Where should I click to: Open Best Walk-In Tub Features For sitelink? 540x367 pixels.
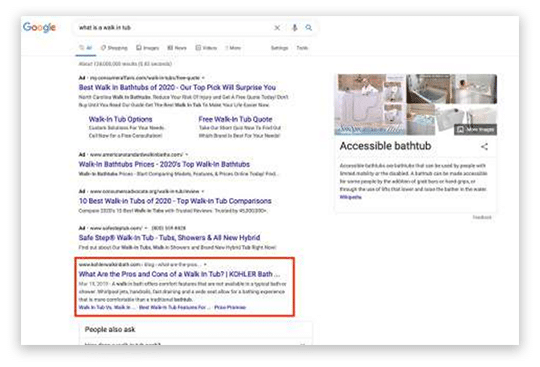point(174,307)
